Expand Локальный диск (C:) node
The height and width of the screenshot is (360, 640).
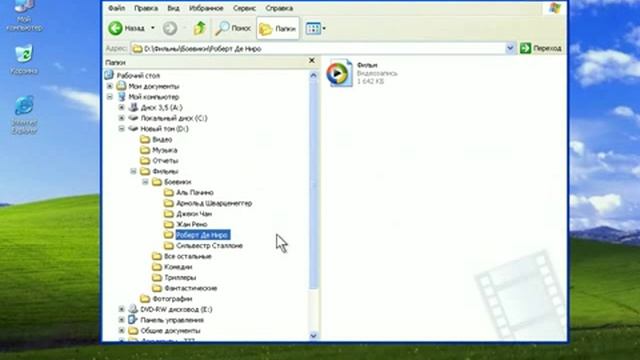pyautogui.click(x=122, y=118)
